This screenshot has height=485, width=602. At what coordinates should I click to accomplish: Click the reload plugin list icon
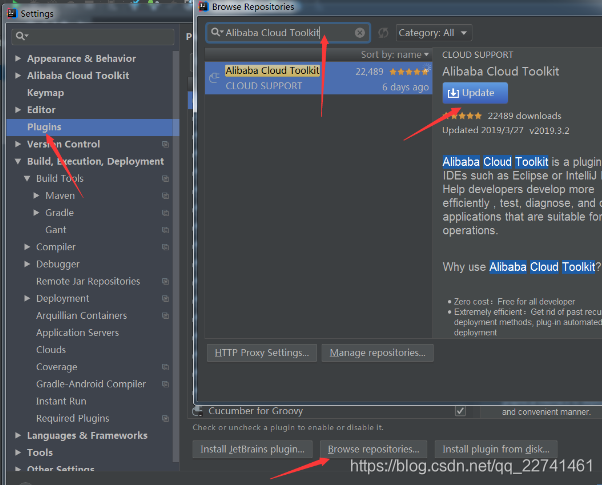383,33
